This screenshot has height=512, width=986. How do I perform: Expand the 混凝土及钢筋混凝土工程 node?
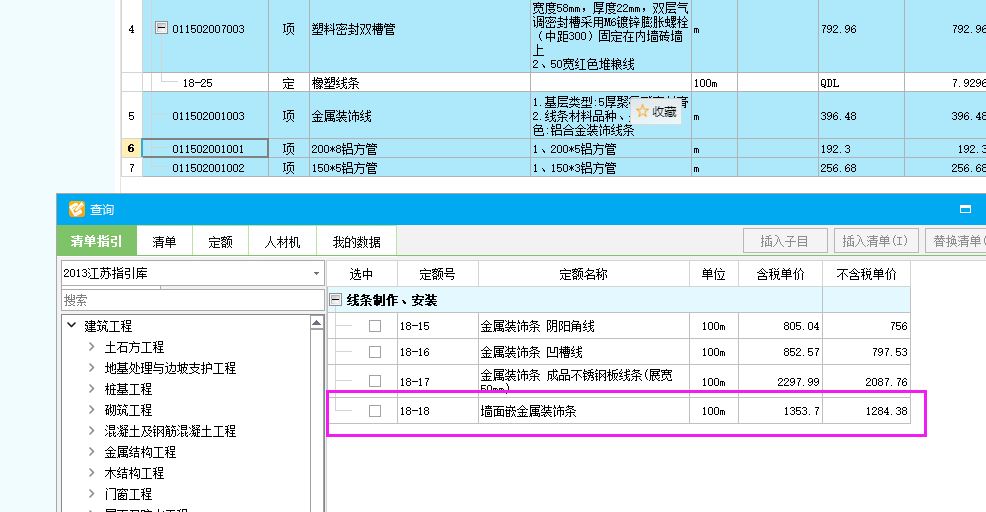pos(92,430)
